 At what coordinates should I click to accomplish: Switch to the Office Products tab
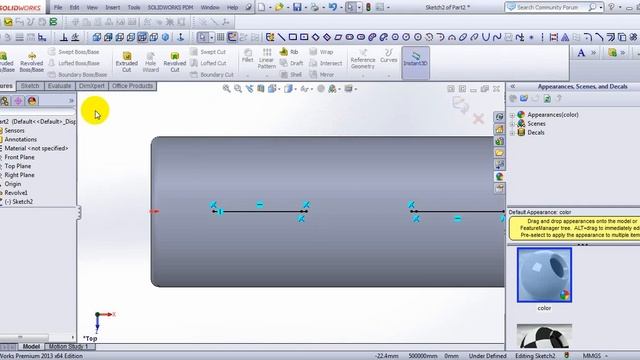click(x=132, y=86)
